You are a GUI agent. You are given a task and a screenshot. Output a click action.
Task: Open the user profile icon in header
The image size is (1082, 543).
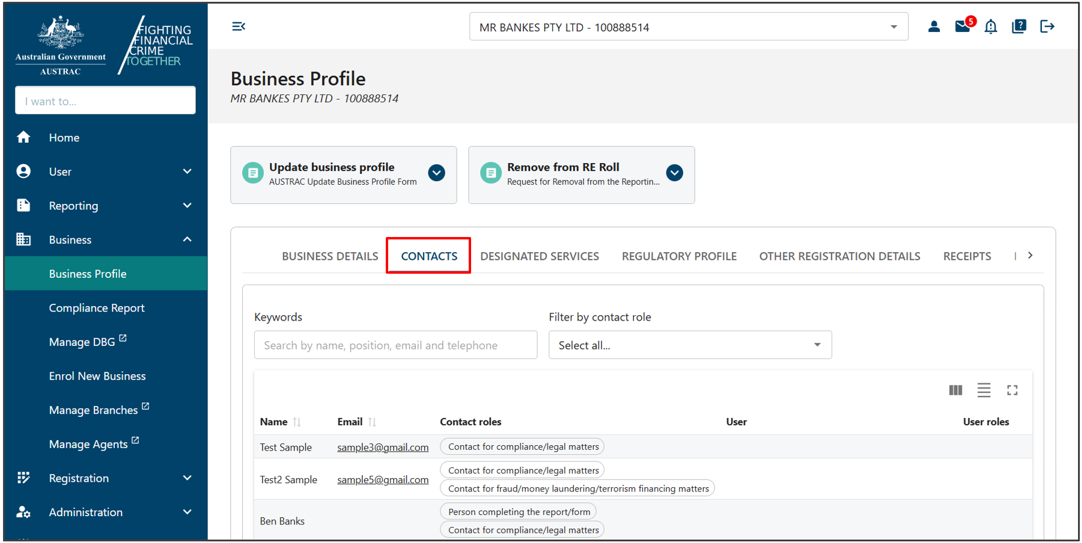pos(934,27)
